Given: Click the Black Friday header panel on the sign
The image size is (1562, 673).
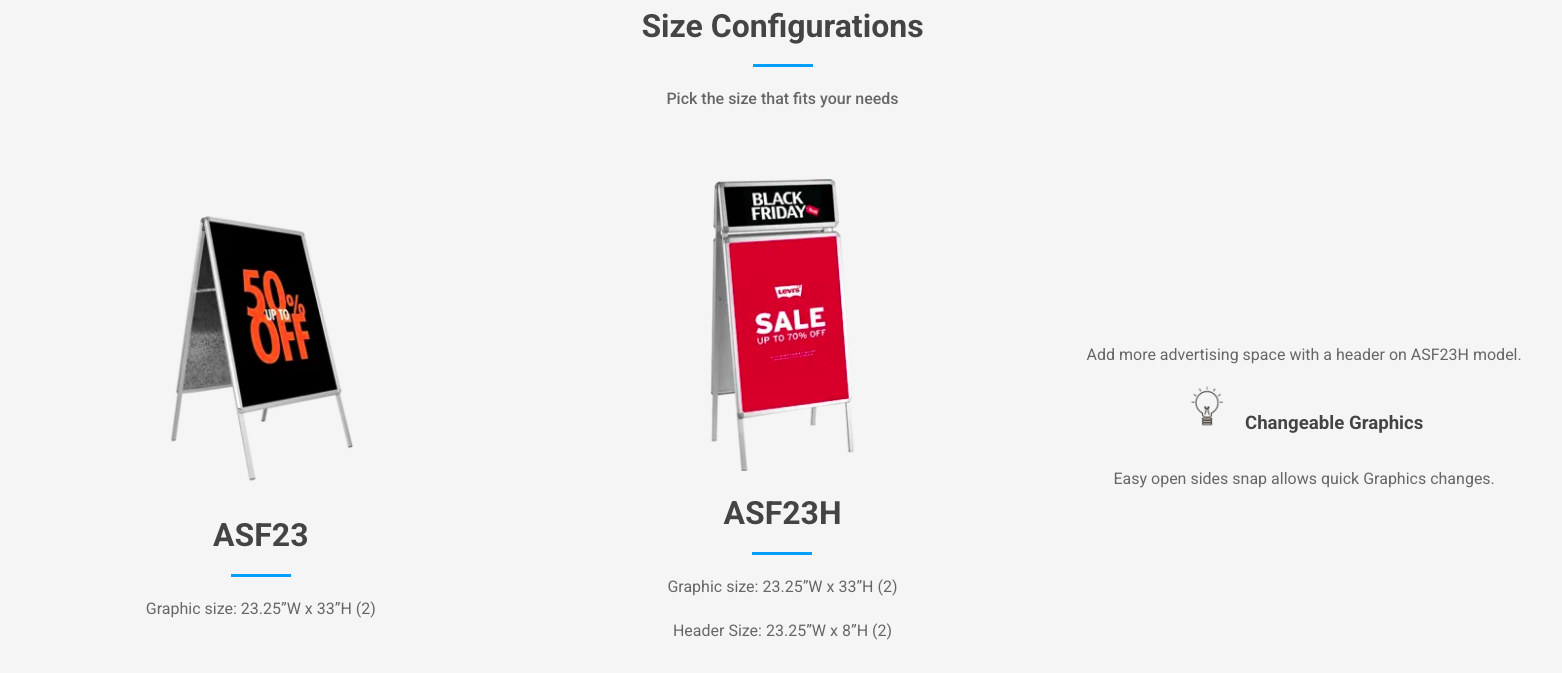Looking at the screenshot, I should coord(780,206).
